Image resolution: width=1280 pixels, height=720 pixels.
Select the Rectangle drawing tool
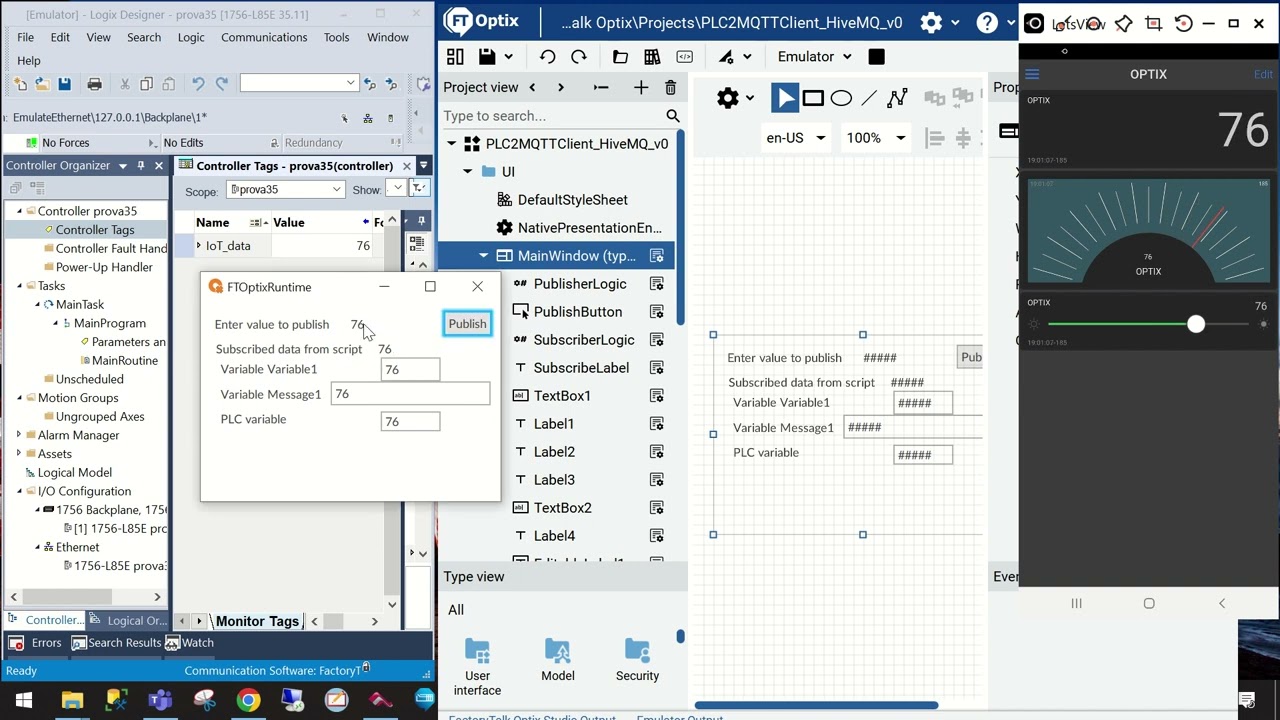813,98
